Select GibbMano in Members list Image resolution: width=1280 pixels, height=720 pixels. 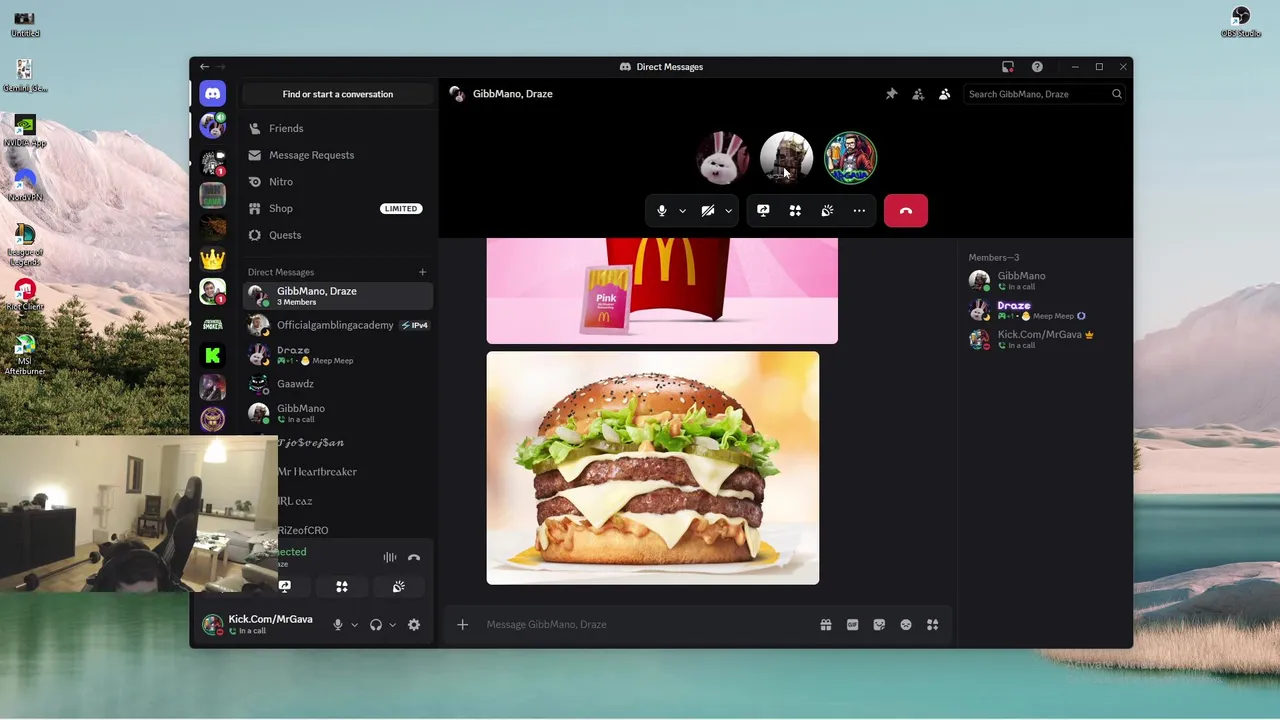[1044, 281]
